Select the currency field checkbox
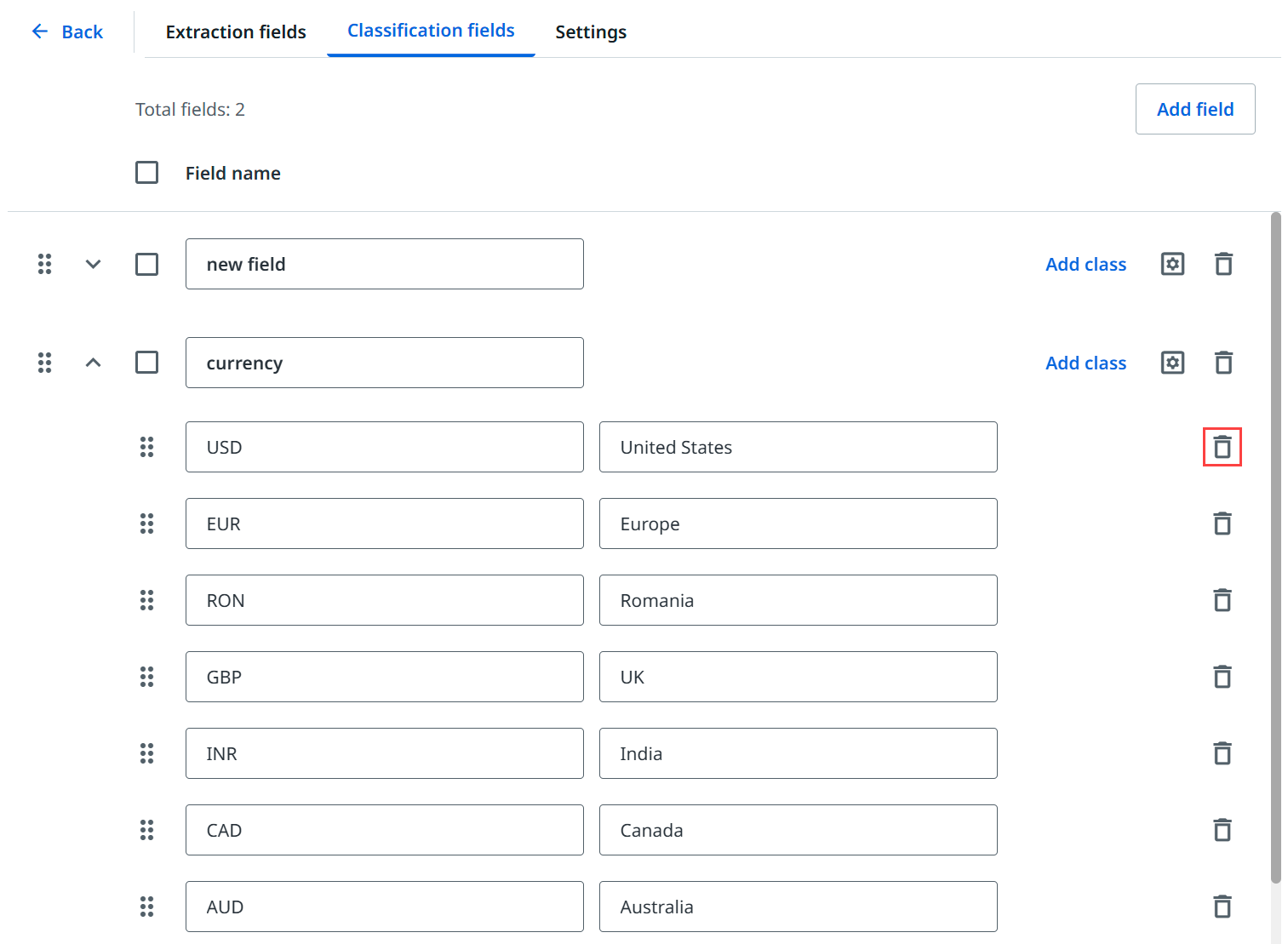The width and height of the screenshot is (1288, 944). point(147,363)
